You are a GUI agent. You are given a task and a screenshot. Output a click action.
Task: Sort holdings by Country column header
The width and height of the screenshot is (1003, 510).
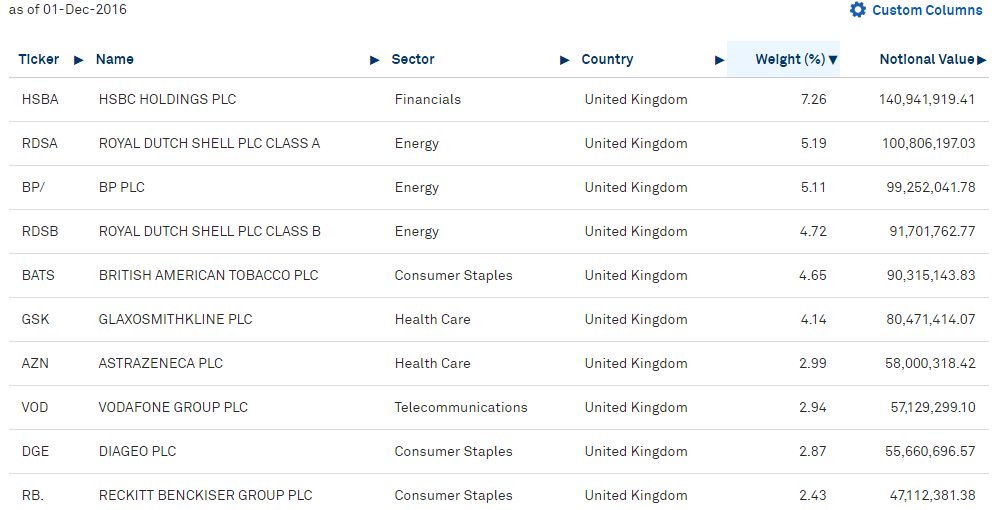(607, 60)
